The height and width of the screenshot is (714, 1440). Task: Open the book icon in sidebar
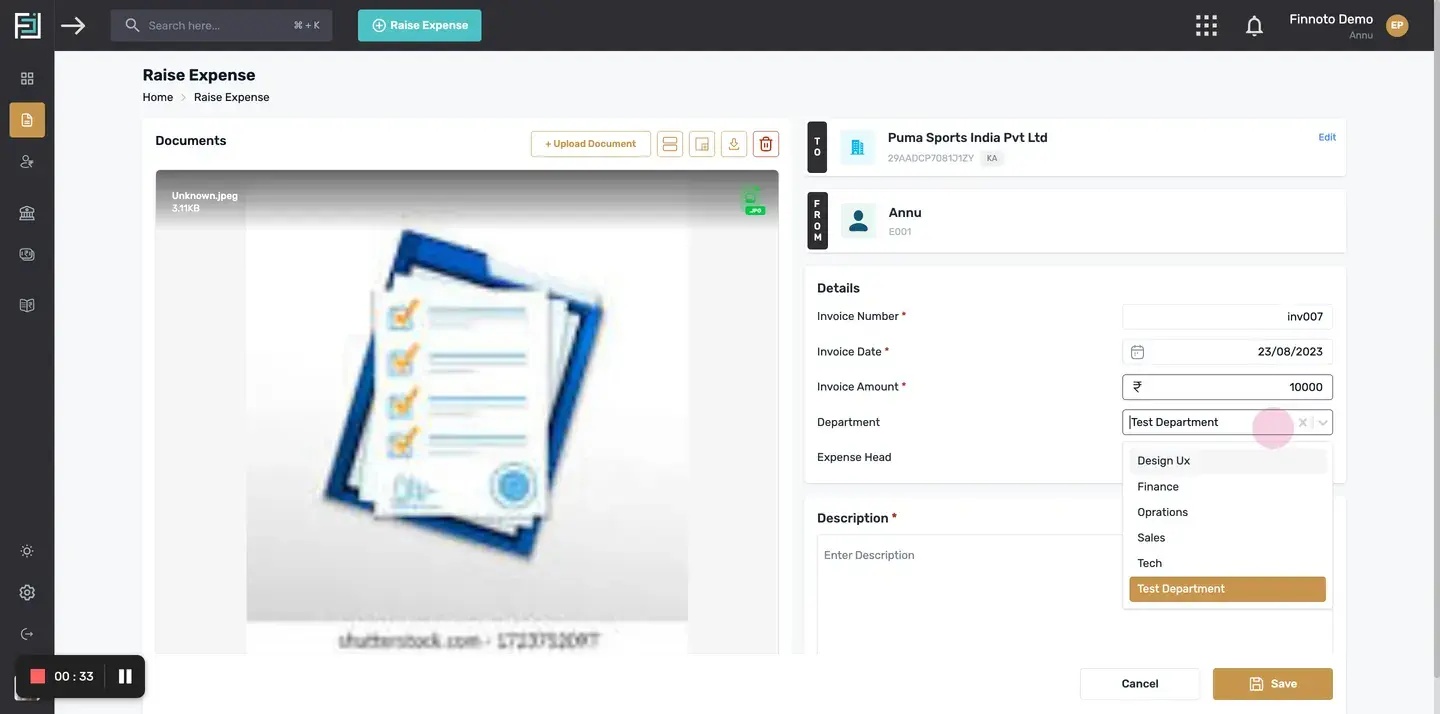click(27, 305)
